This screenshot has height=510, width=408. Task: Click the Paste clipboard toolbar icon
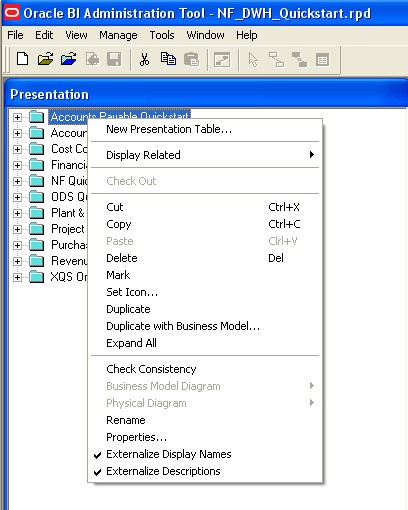click(x=191, y=60)
